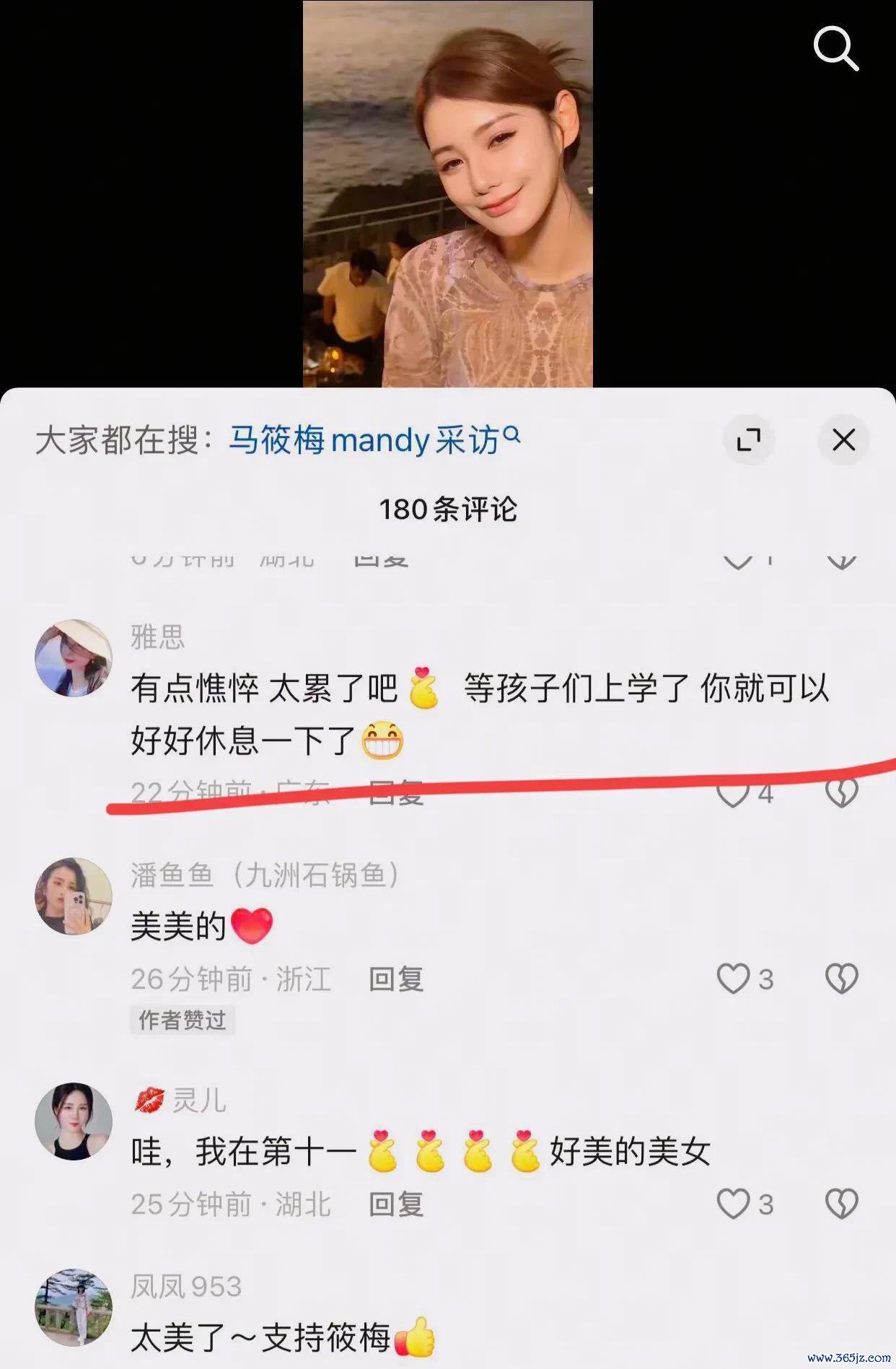Image resolution: width=896 pixels, height=1369 pixels.
Task: Tap the video preview above comments
Action: pos(447,193)
